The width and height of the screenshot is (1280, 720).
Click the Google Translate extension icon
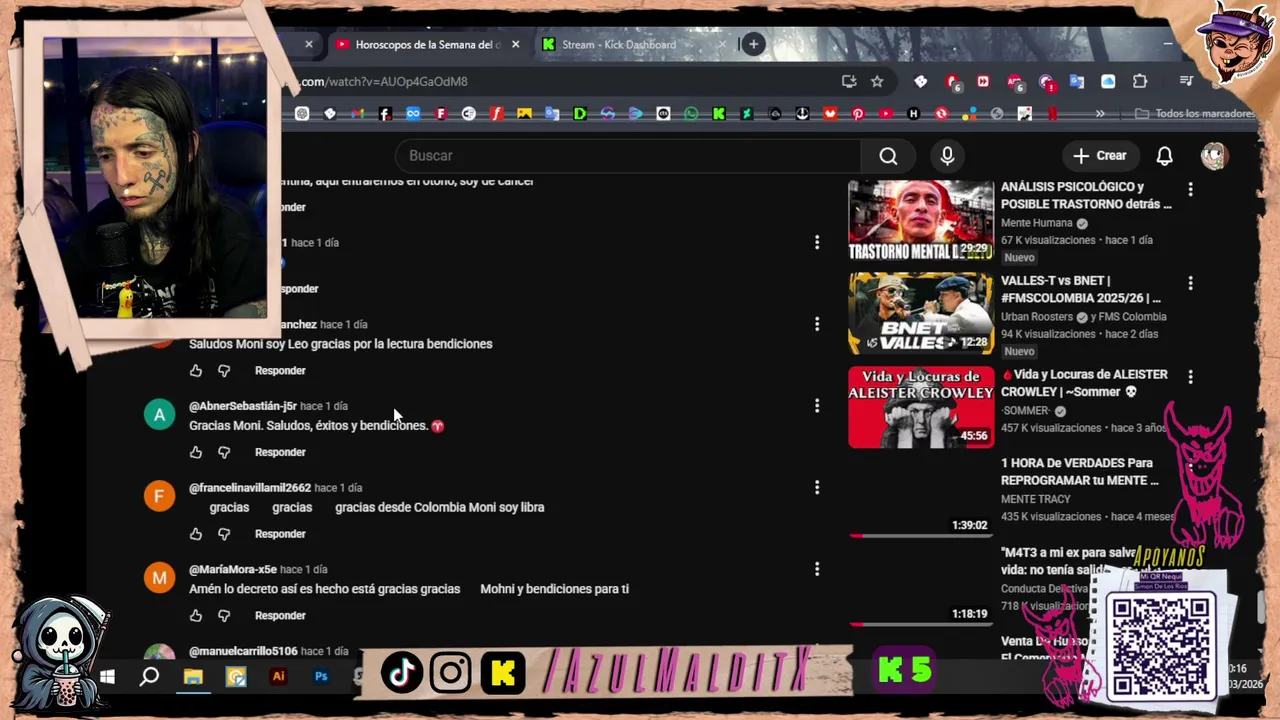coord(1076,81)
